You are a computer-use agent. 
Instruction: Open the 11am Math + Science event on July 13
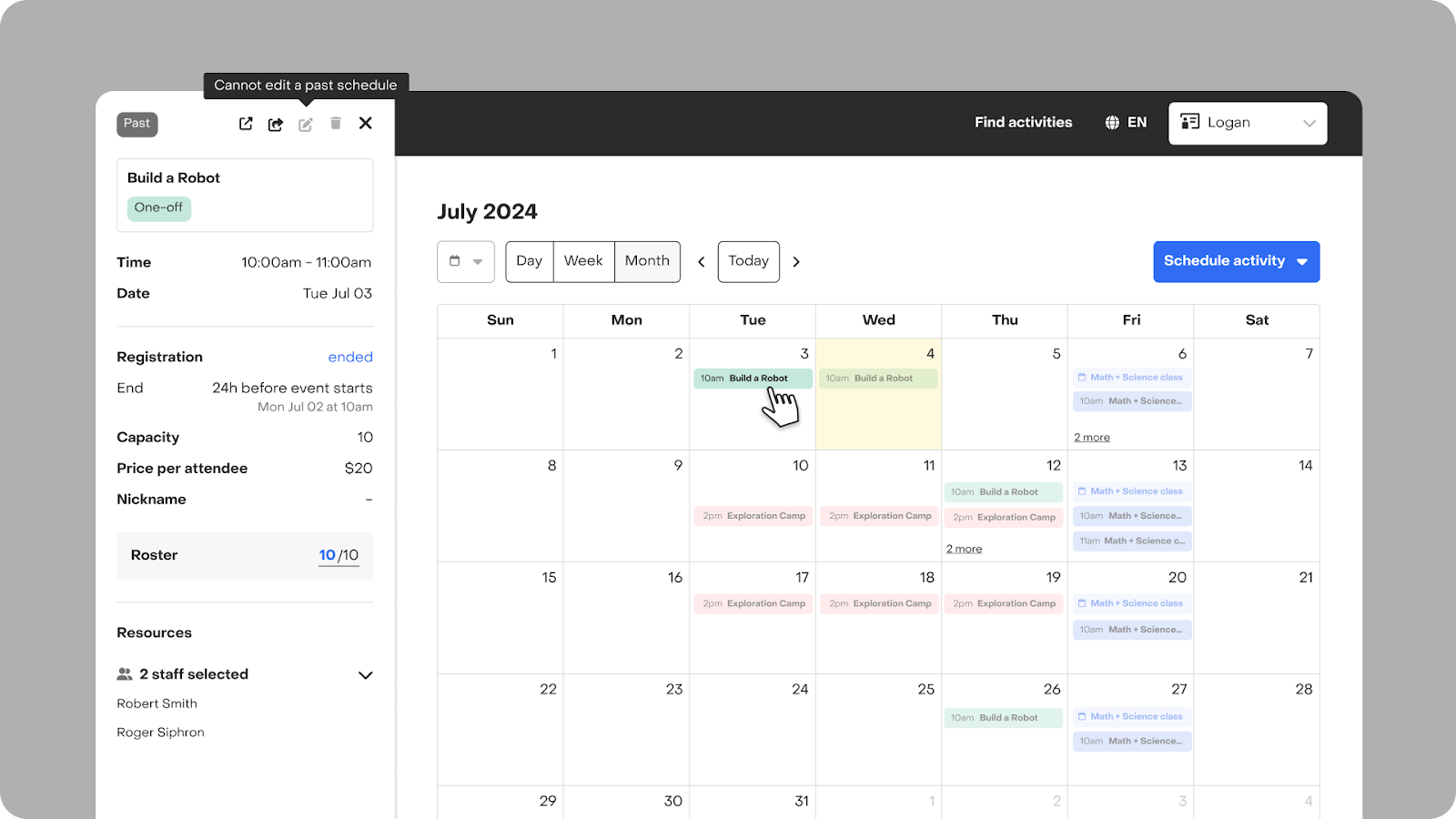coord(1132,541)
